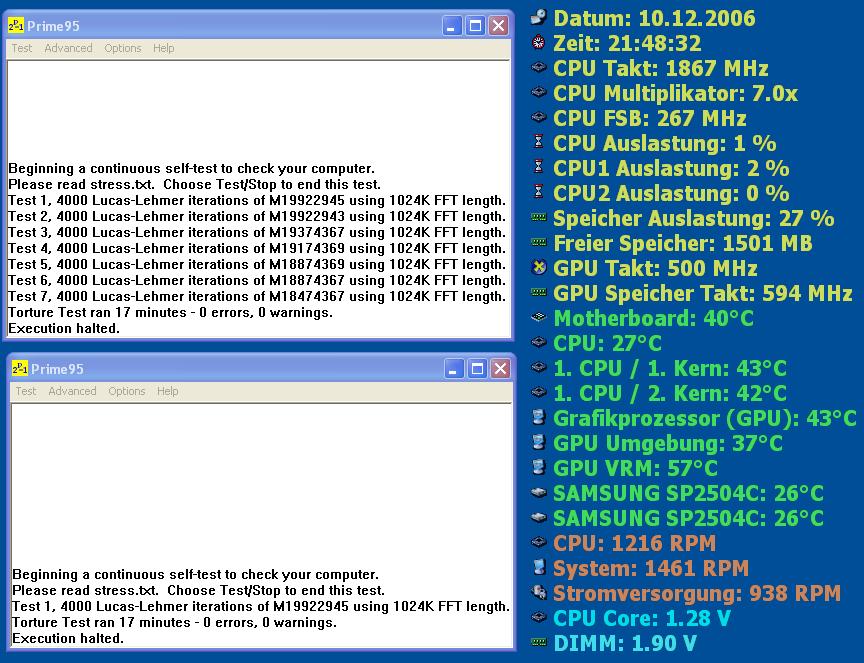
Task: Maximize the upper Prime95 window
Action: point(475,25)
